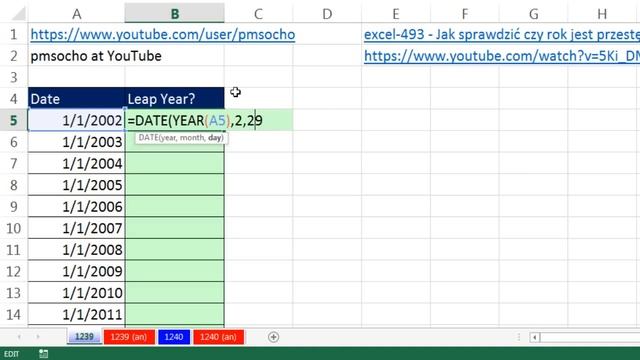Viewport: 640px width, 360px height.
Task: Click cell containing 1/1/2009
Action: coord(76,271)
